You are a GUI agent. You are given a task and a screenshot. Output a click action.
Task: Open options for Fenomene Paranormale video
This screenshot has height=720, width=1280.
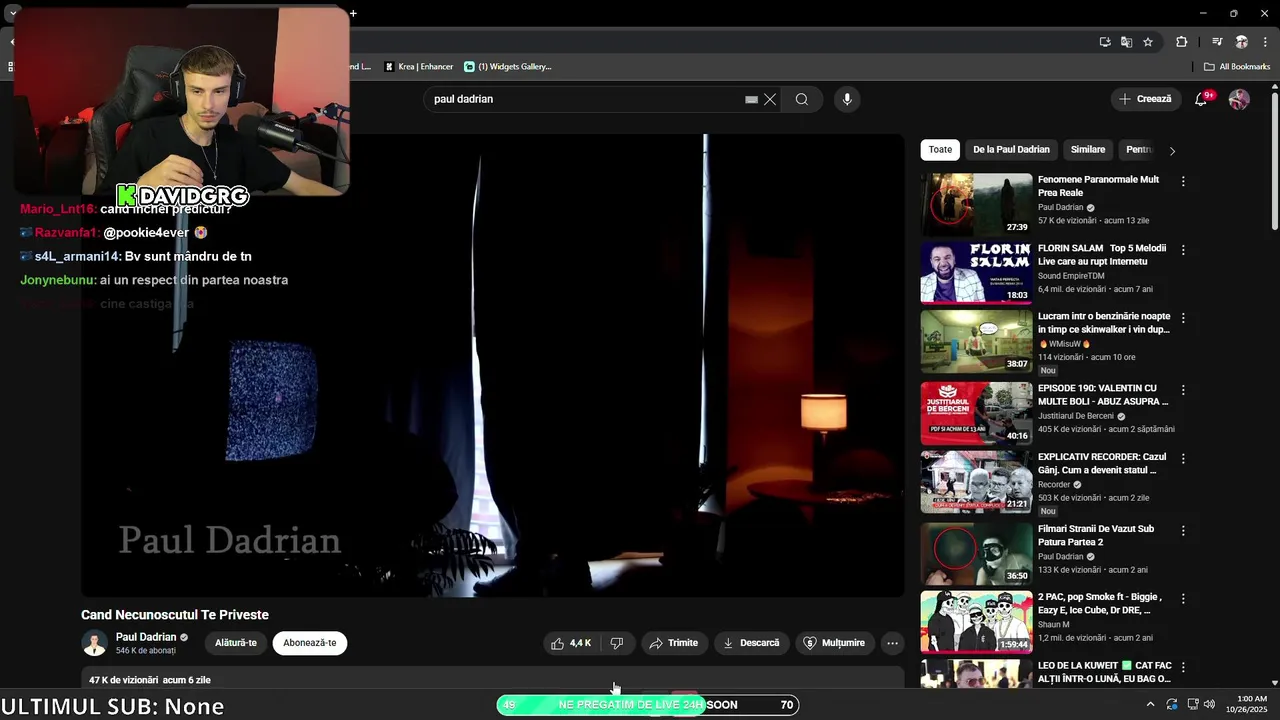pyautogui.click(x=1183, y=181)
